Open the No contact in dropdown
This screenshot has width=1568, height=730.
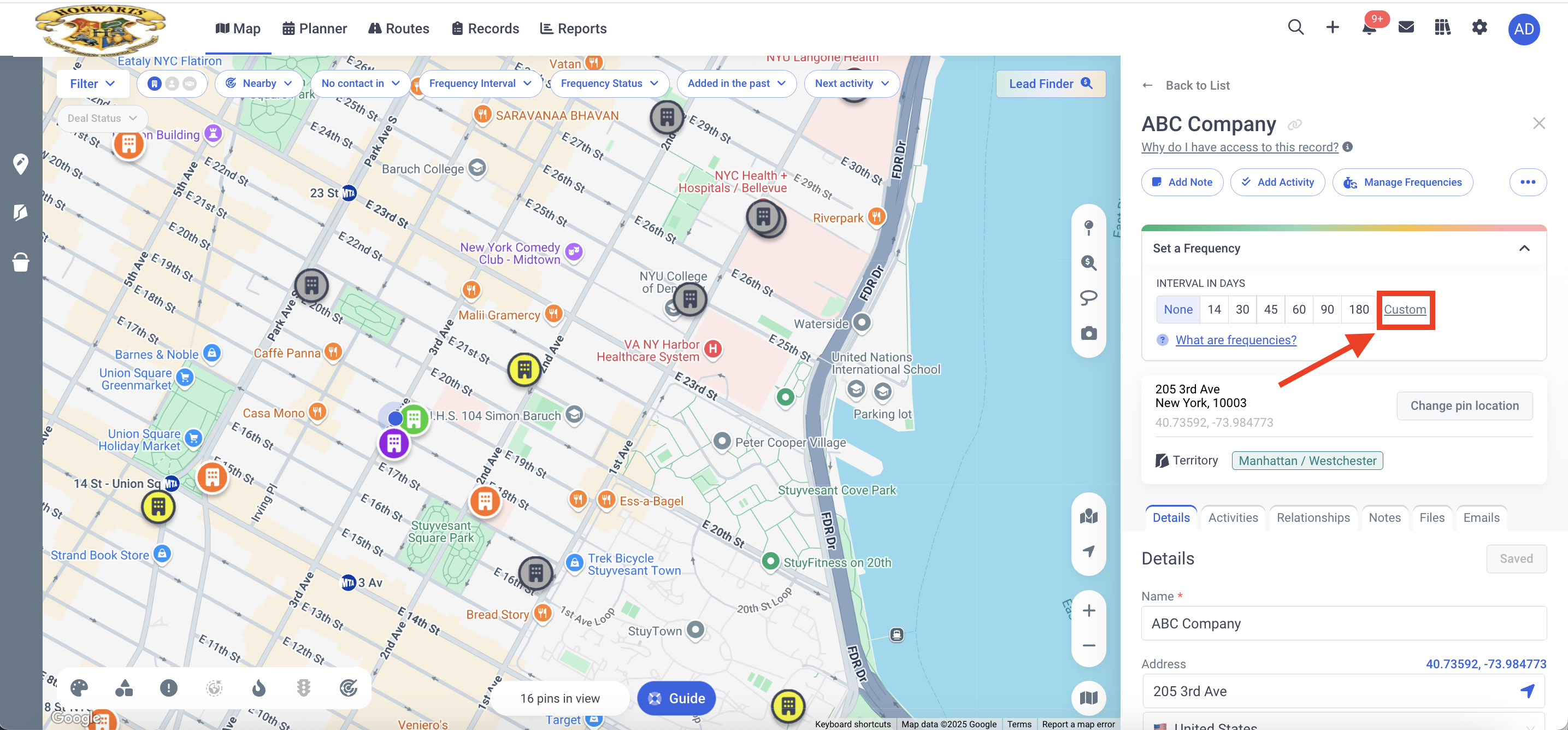pos(361,84)
